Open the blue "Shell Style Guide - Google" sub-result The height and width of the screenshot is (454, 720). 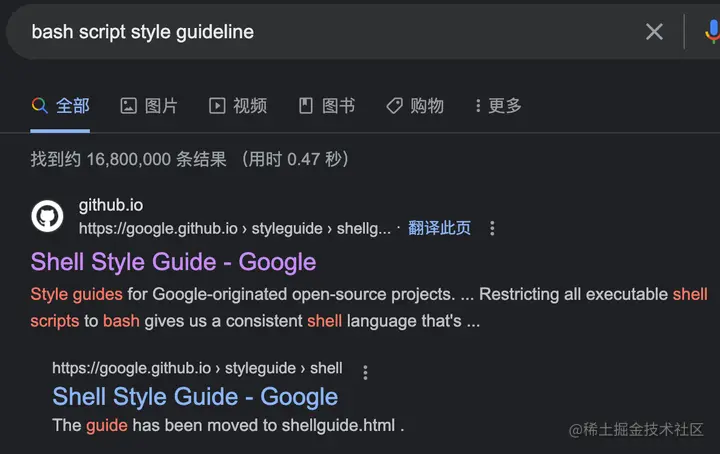pos(195,397)
